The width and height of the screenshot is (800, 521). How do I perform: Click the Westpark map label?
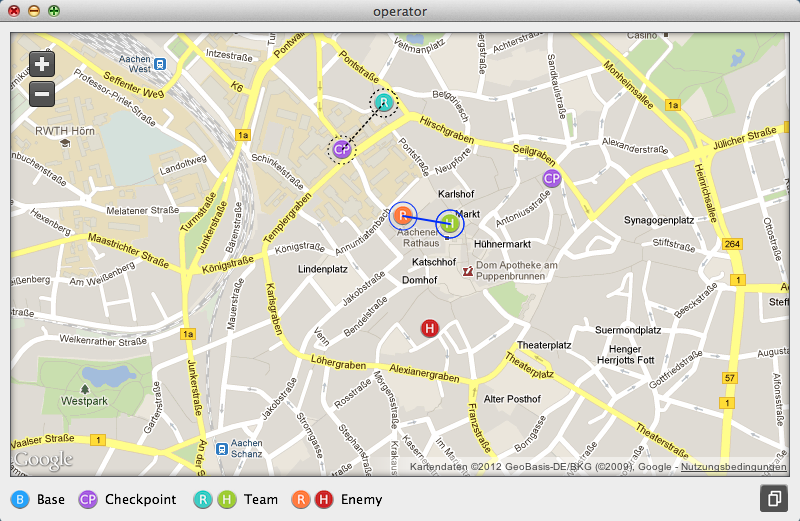click(85, 401)
